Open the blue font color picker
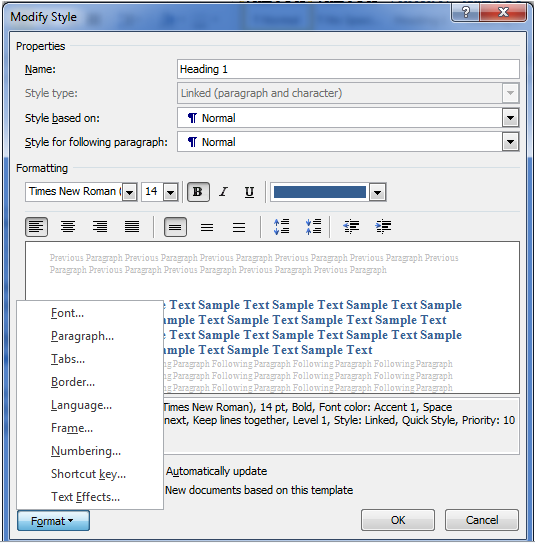This screenshot has width=535, height=543. 377,192
